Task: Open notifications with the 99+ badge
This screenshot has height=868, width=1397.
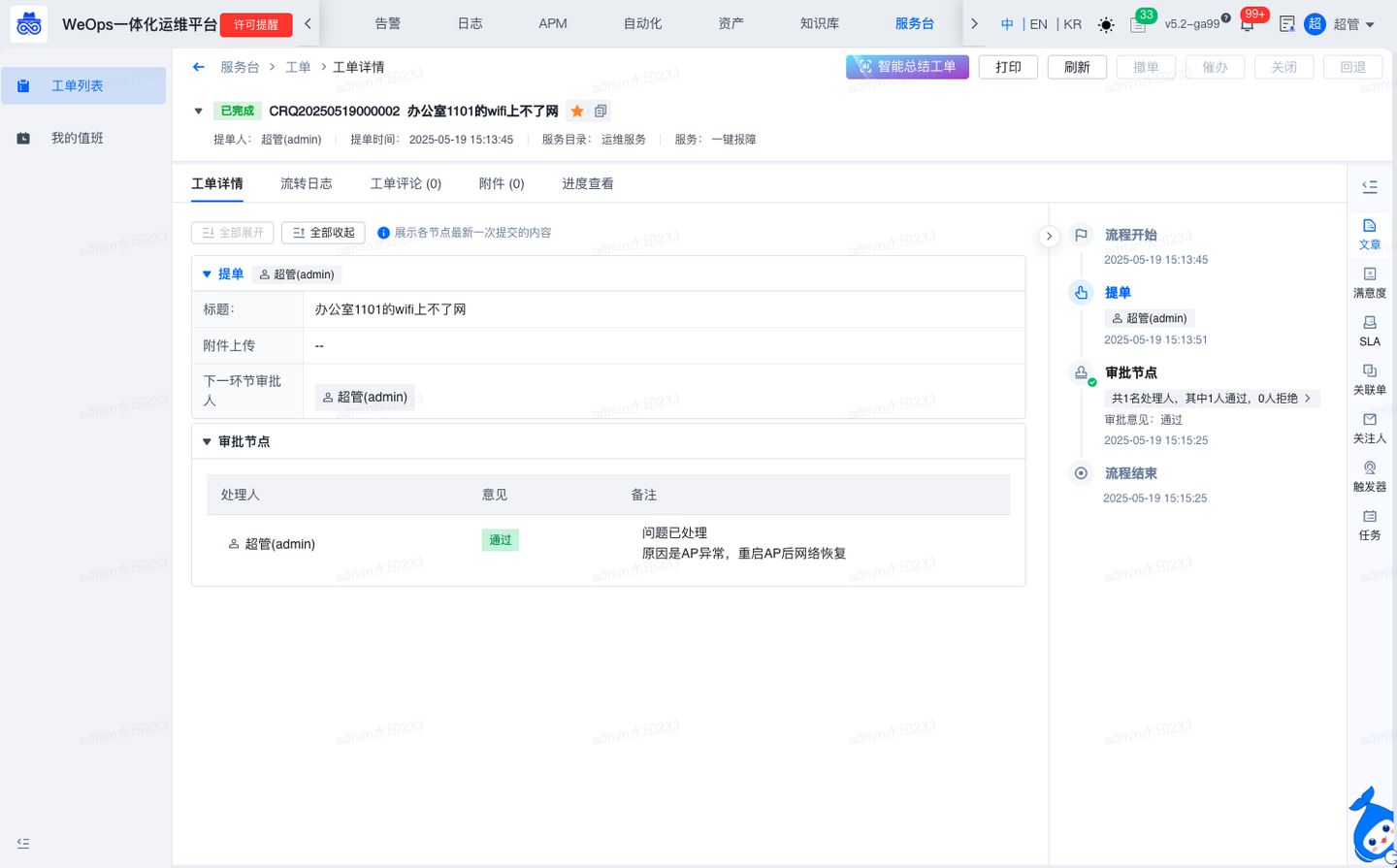Action: point(1246,23)
